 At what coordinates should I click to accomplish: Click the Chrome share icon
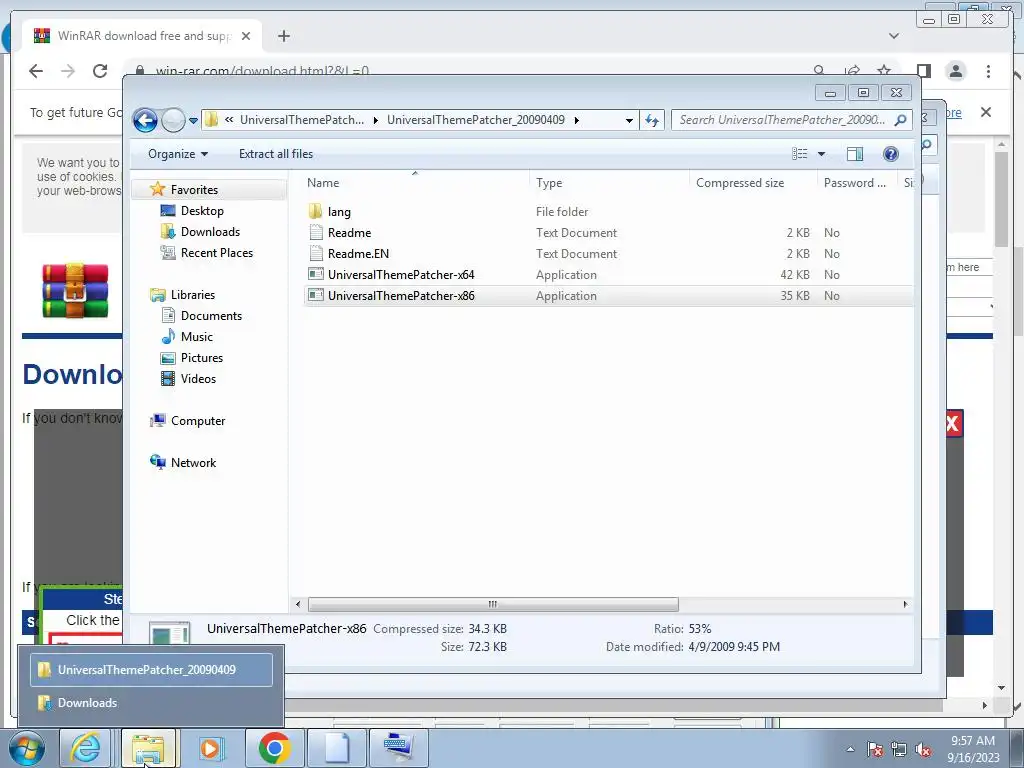(852, 71)
